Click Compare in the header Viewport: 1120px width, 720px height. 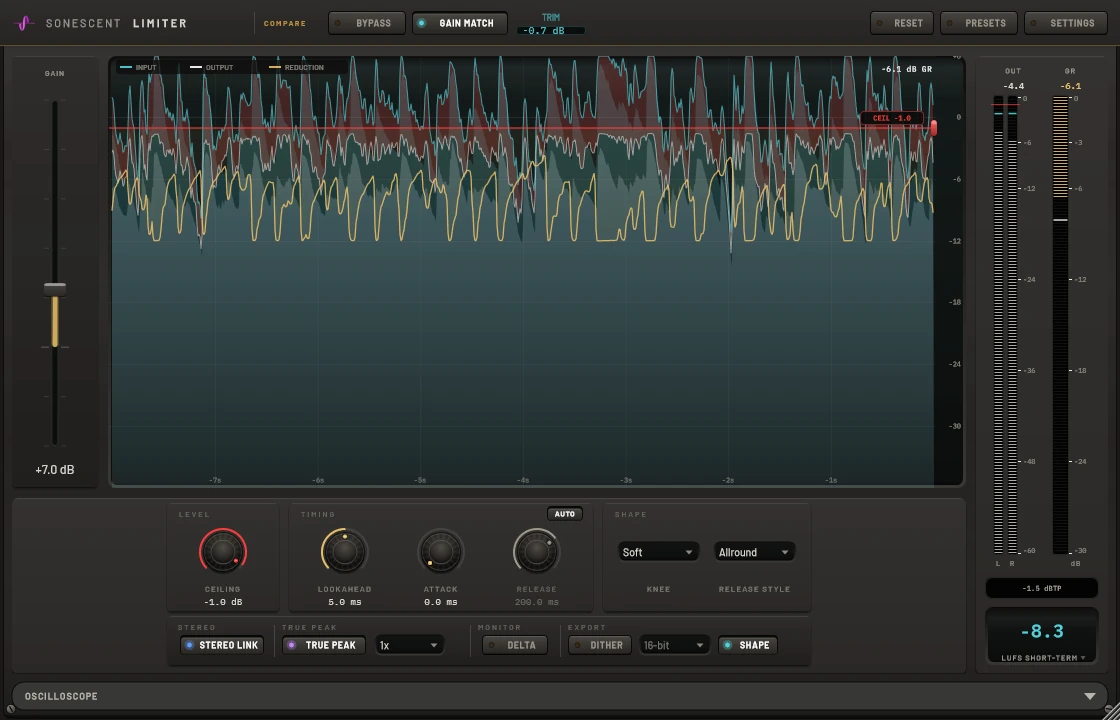coord(284,24)
